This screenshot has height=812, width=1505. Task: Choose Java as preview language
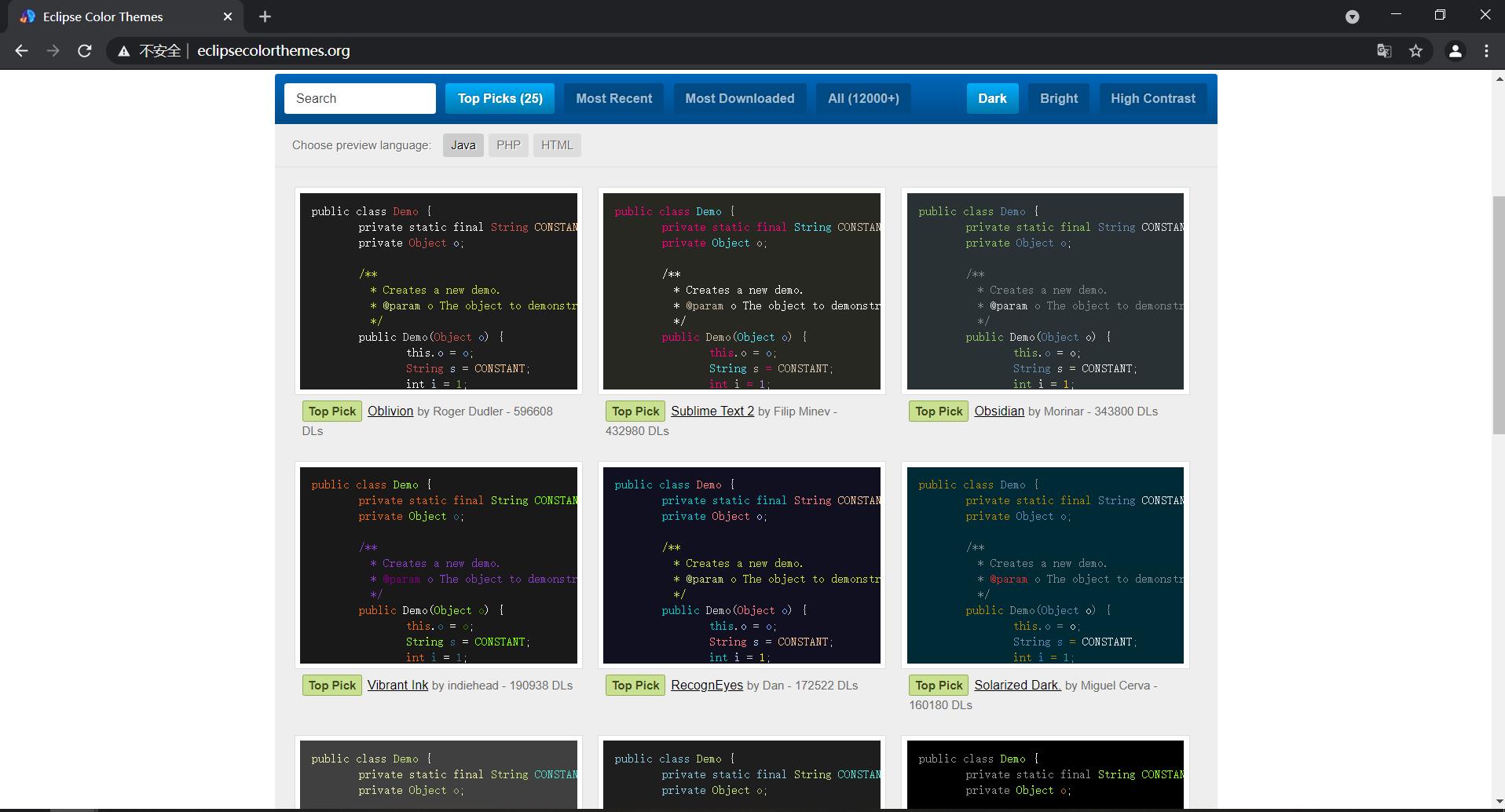coord(463,145)
